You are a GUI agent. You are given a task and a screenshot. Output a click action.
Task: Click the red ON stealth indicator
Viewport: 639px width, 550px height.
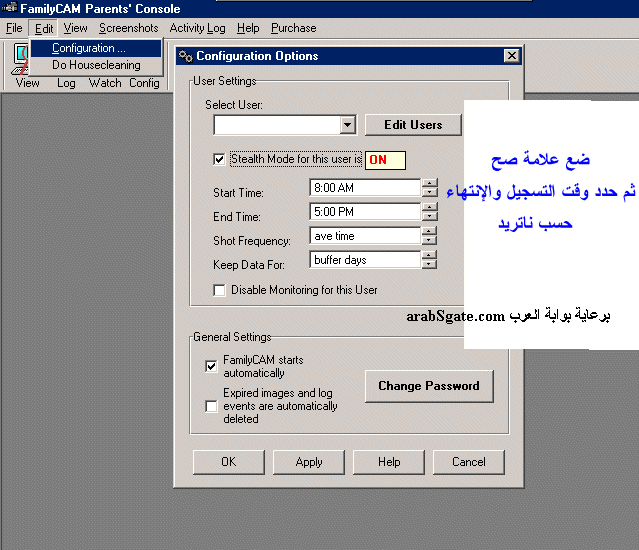tap(385, 160)
